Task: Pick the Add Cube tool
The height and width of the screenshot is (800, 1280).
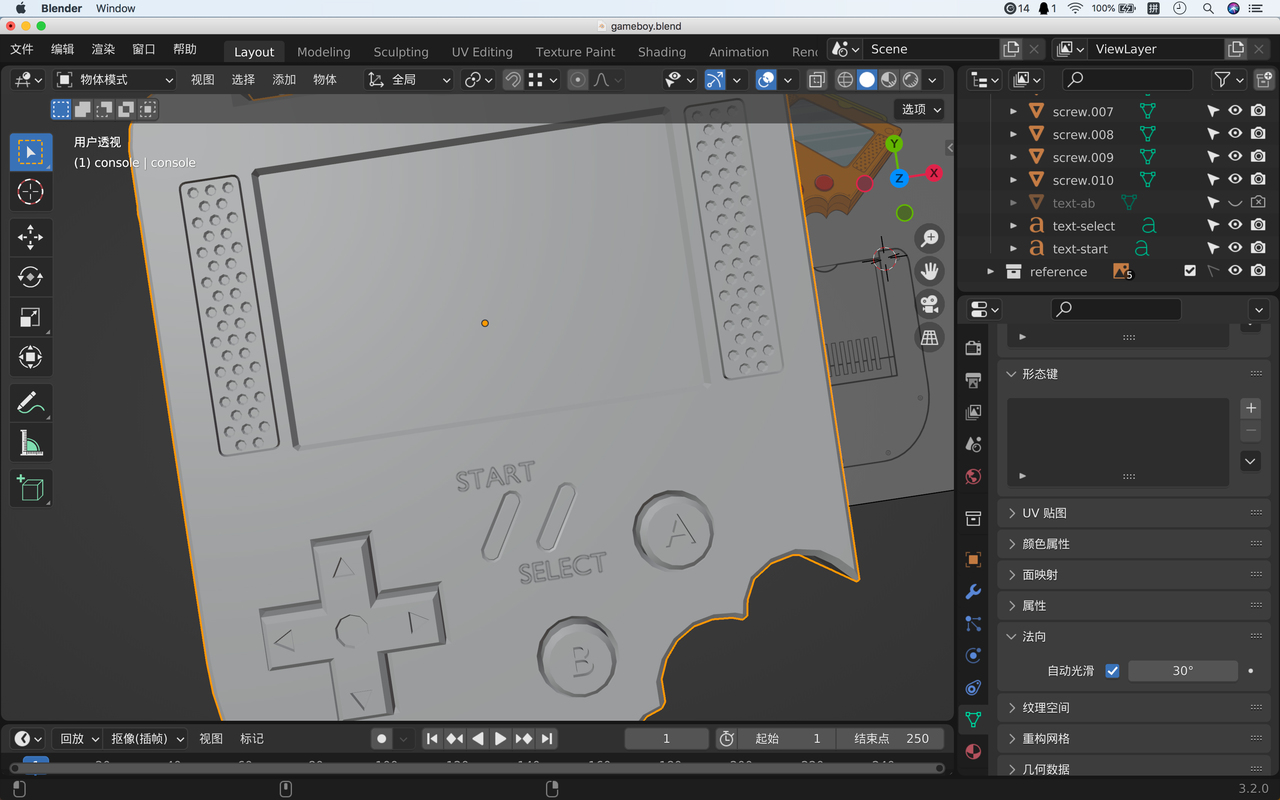Action: tap(30, 489)
